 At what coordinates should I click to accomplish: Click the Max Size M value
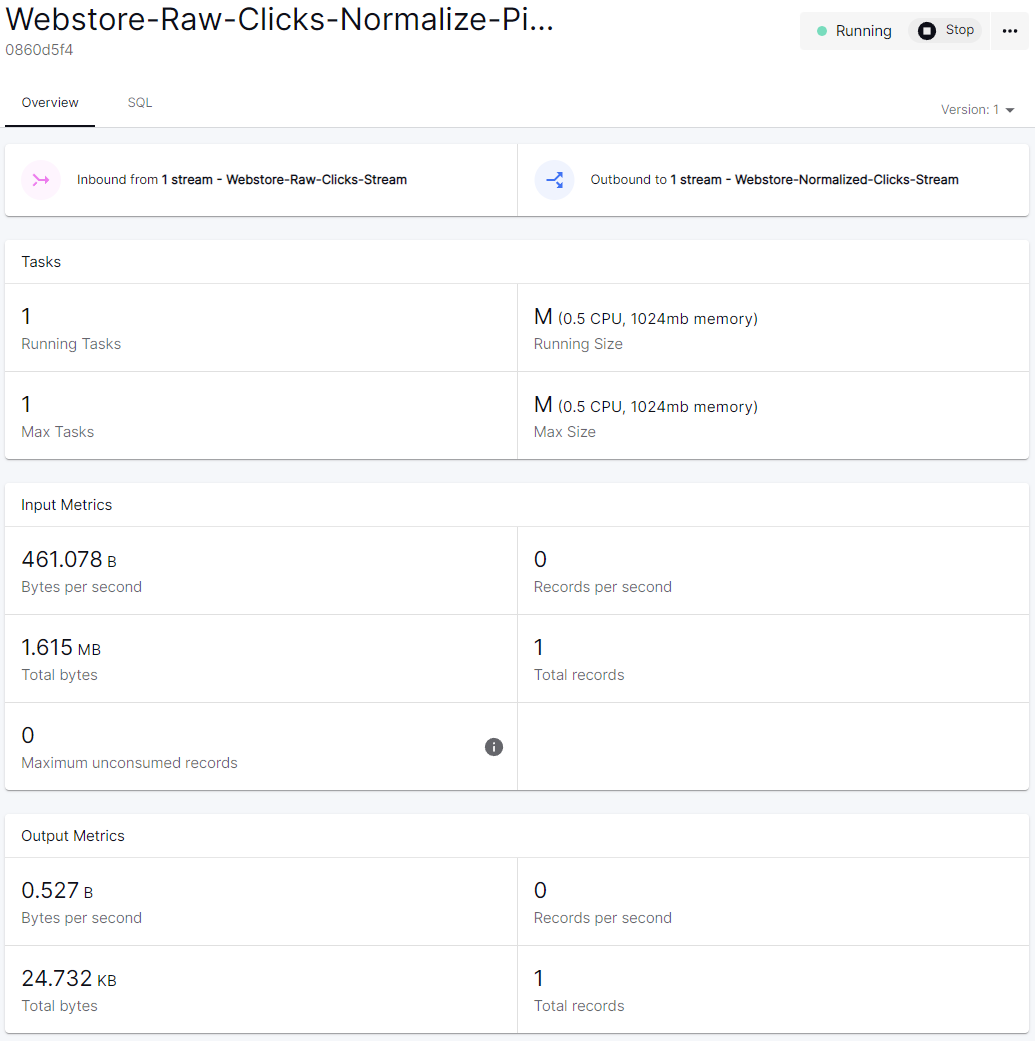click(x=543, y=405)
